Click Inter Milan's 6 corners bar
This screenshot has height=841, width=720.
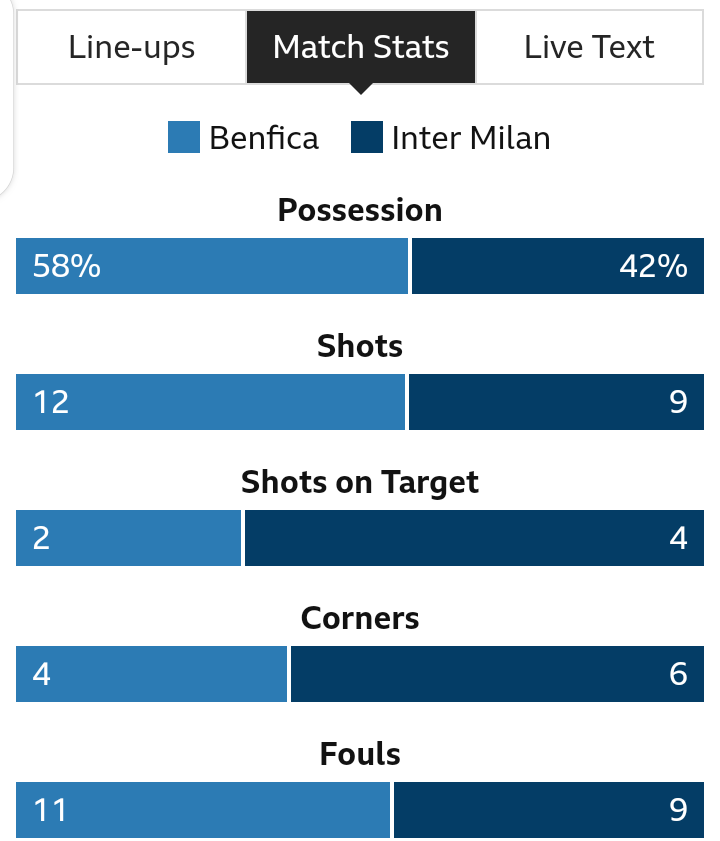[x=497, y=674]
